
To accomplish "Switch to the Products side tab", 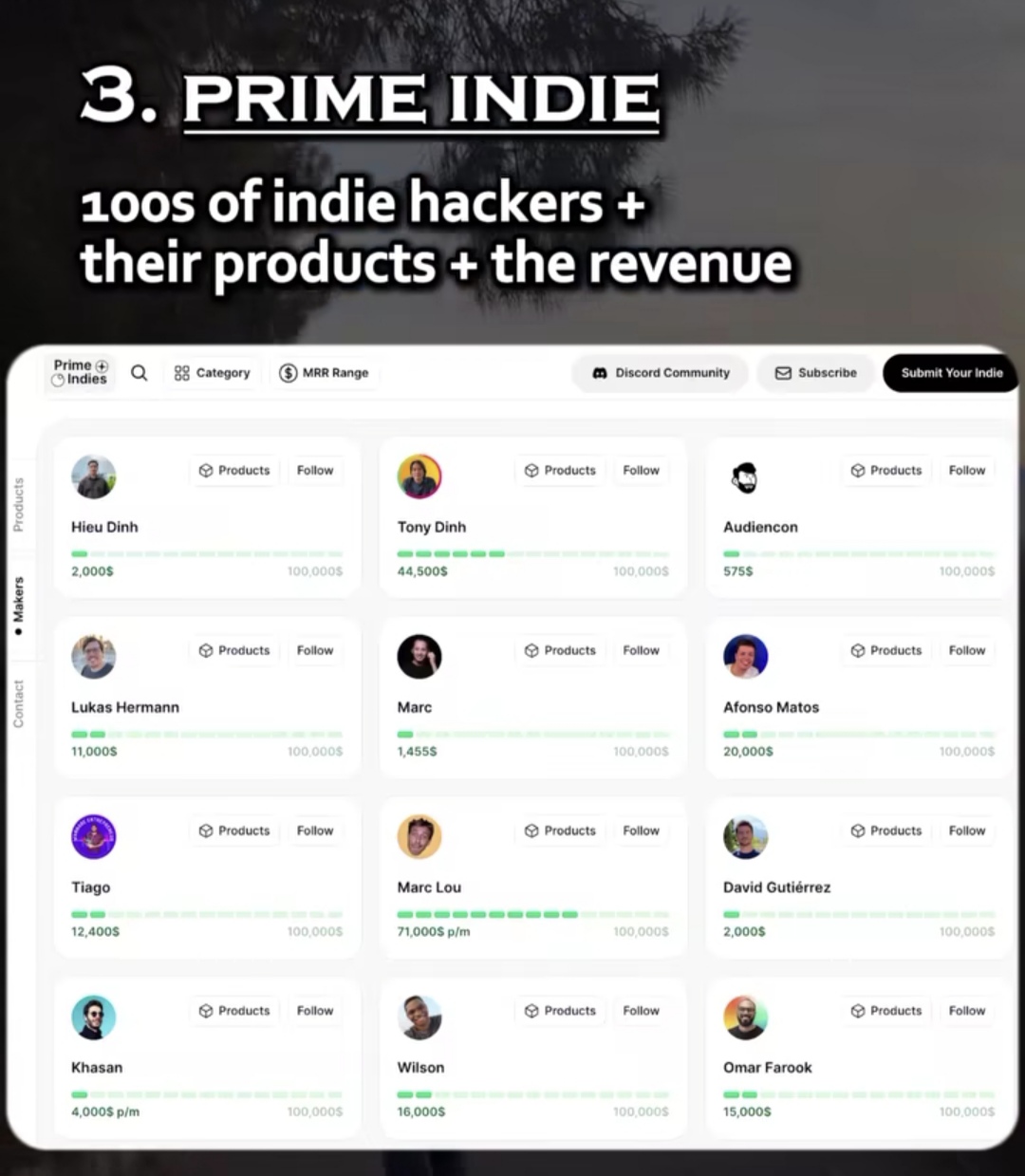I will pyautogui.click(x=18, y=505).
